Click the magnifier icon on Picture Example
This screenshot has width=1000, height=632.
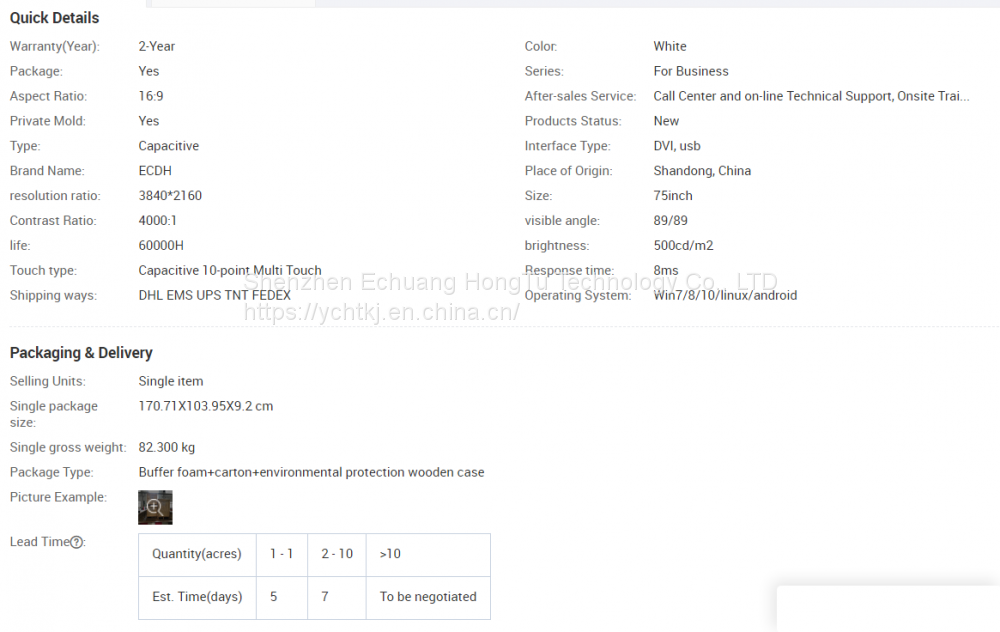(x=155, y=507)
